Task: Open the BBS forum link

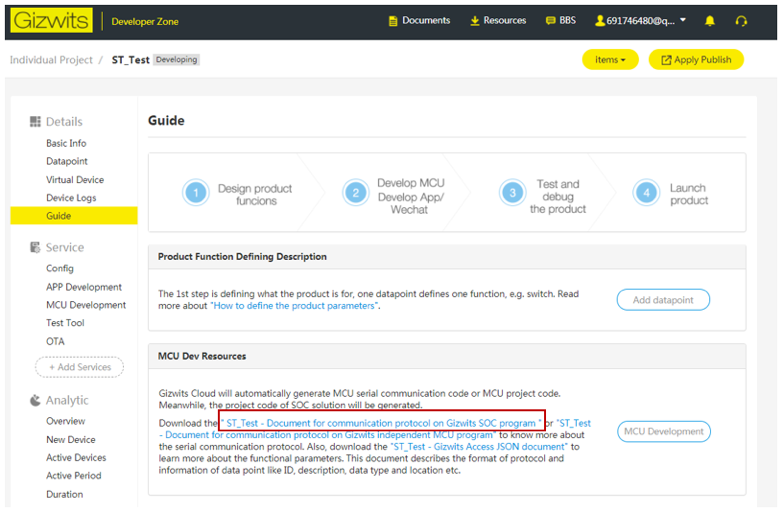Action: [560, 21]
